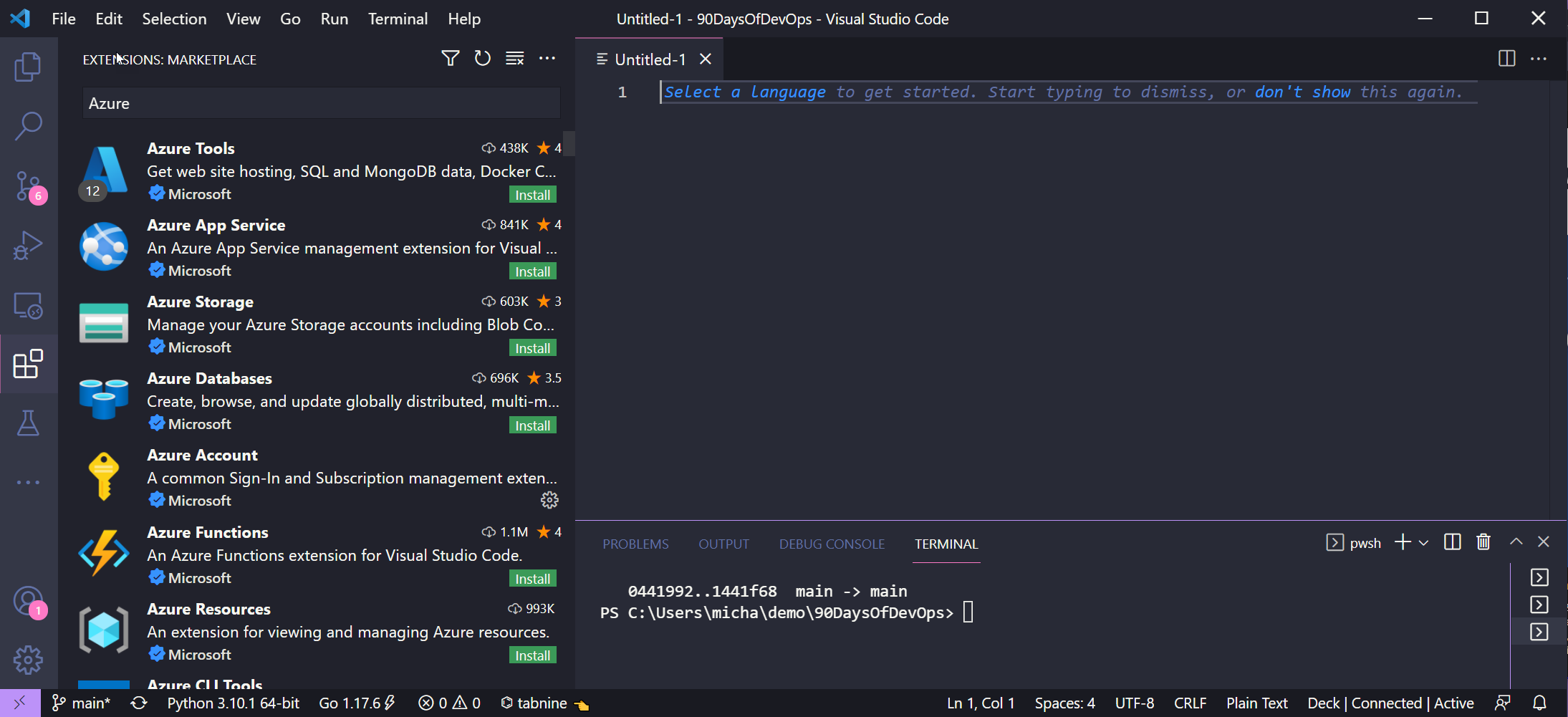Open the Manage gear menu
The width and height of the screenshot is (1568, 717).
coord(28,660)
